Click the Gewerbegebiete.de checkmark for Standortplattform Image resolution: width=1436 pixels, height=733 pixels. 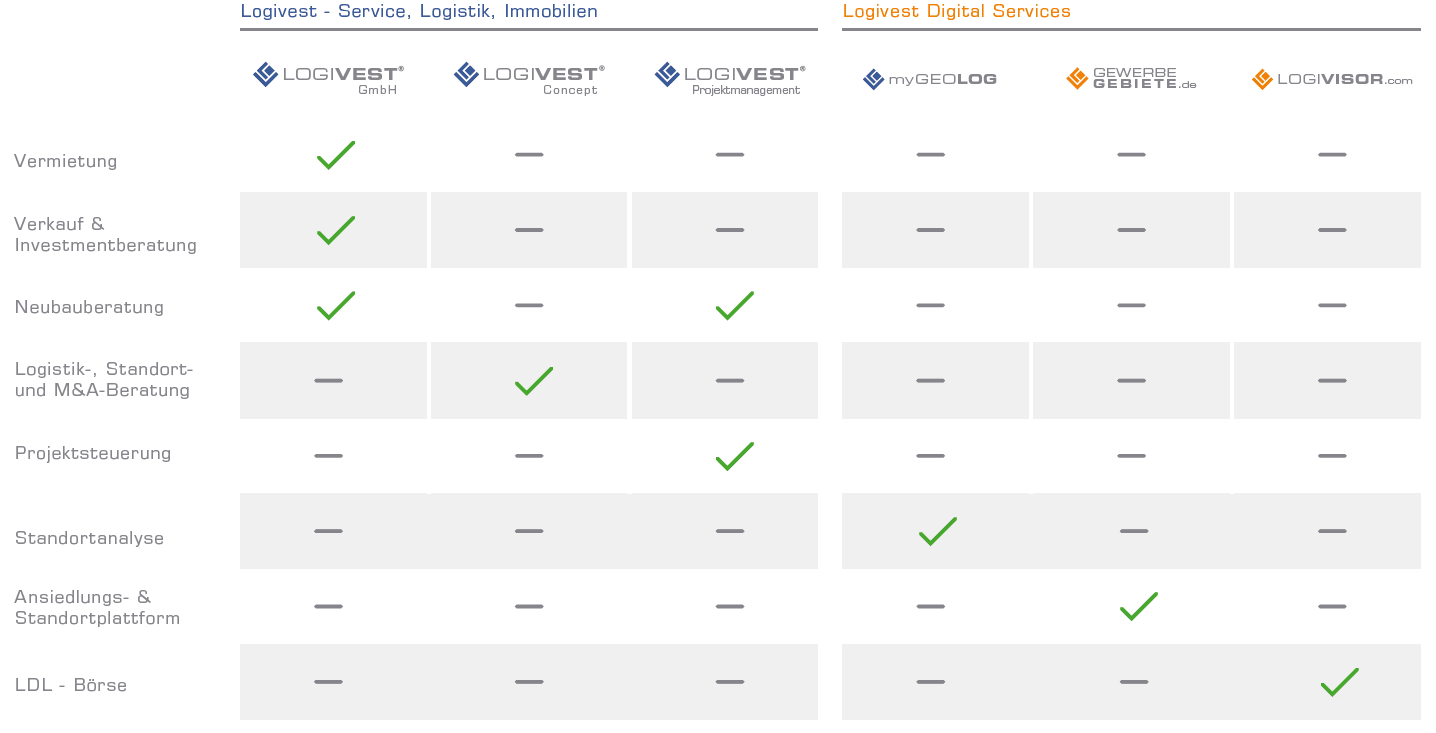[1139, 606]
